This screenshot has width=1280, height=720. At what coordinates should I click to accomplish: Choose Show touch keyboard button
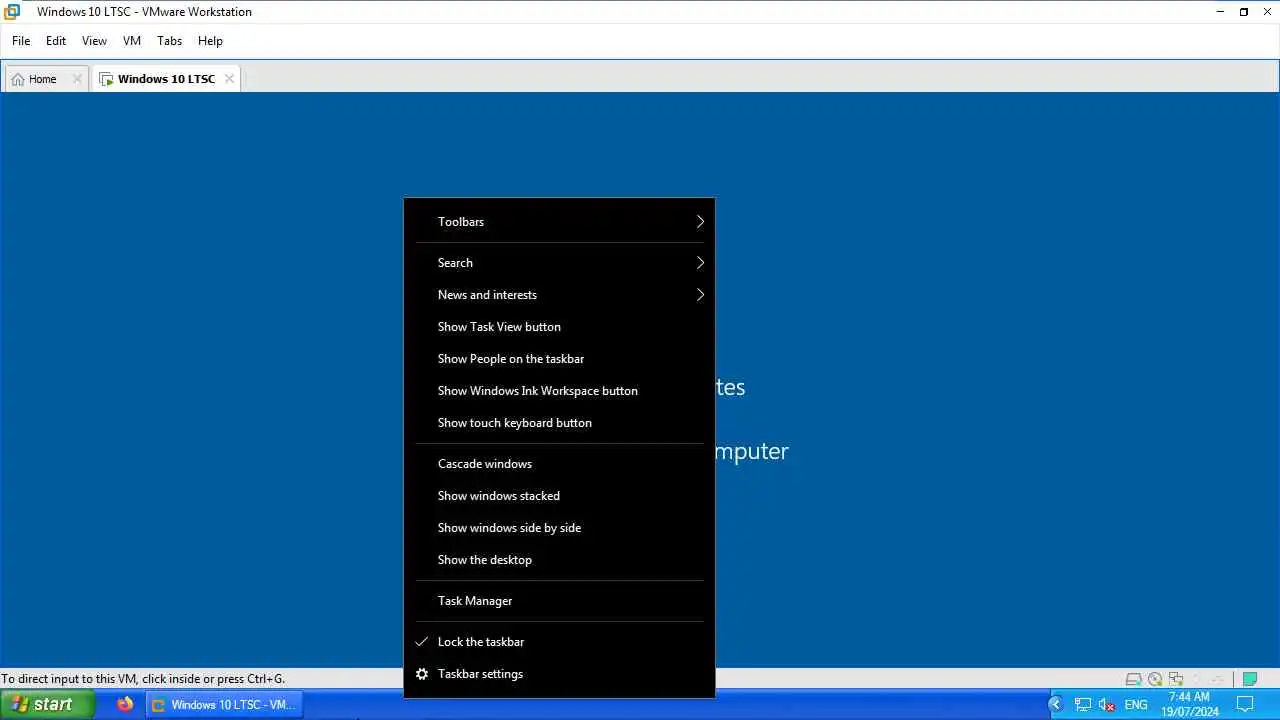click(559, 423)
